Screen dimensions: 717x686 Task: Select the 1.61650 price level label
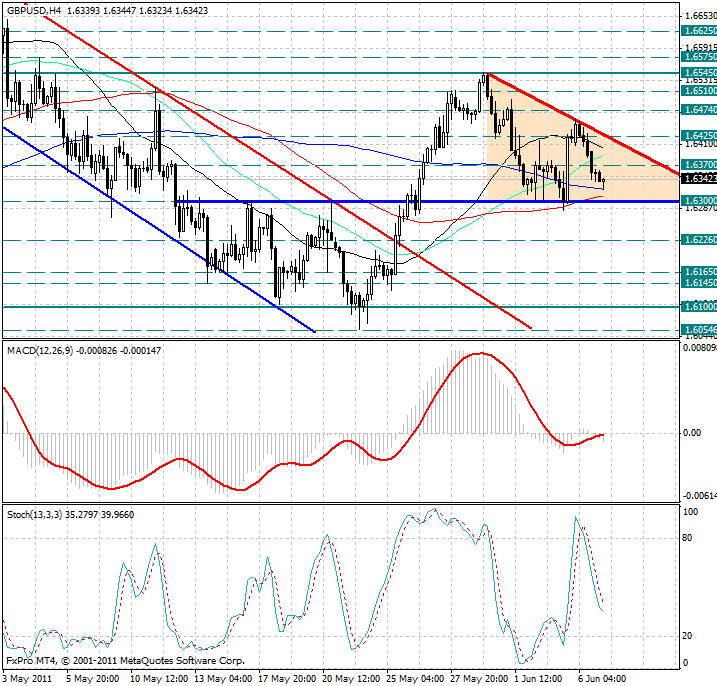699,272
